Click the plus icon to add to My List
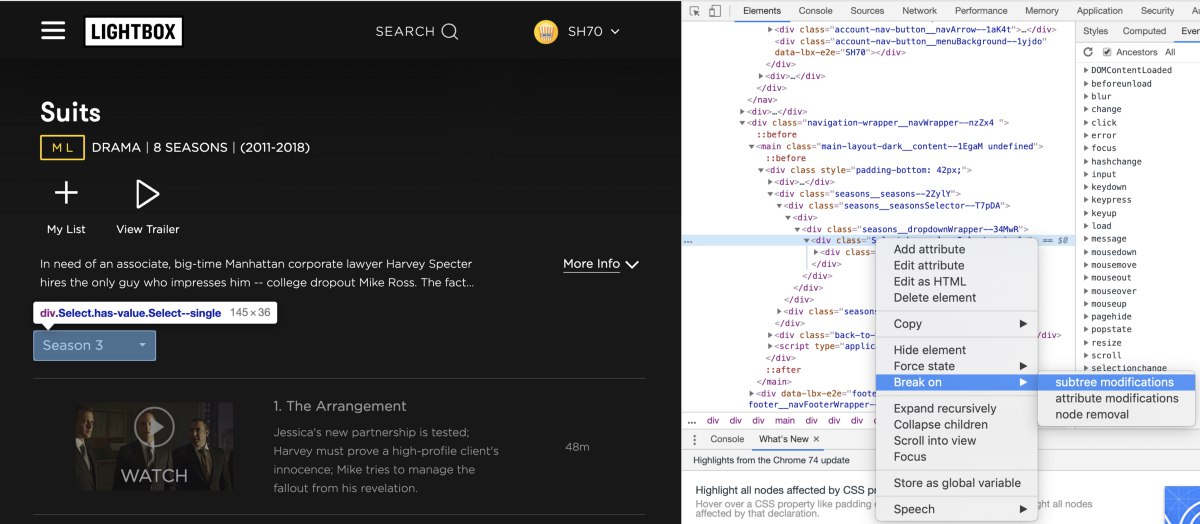The width and height of the screenshot is (1200, 524). point(66,194)
